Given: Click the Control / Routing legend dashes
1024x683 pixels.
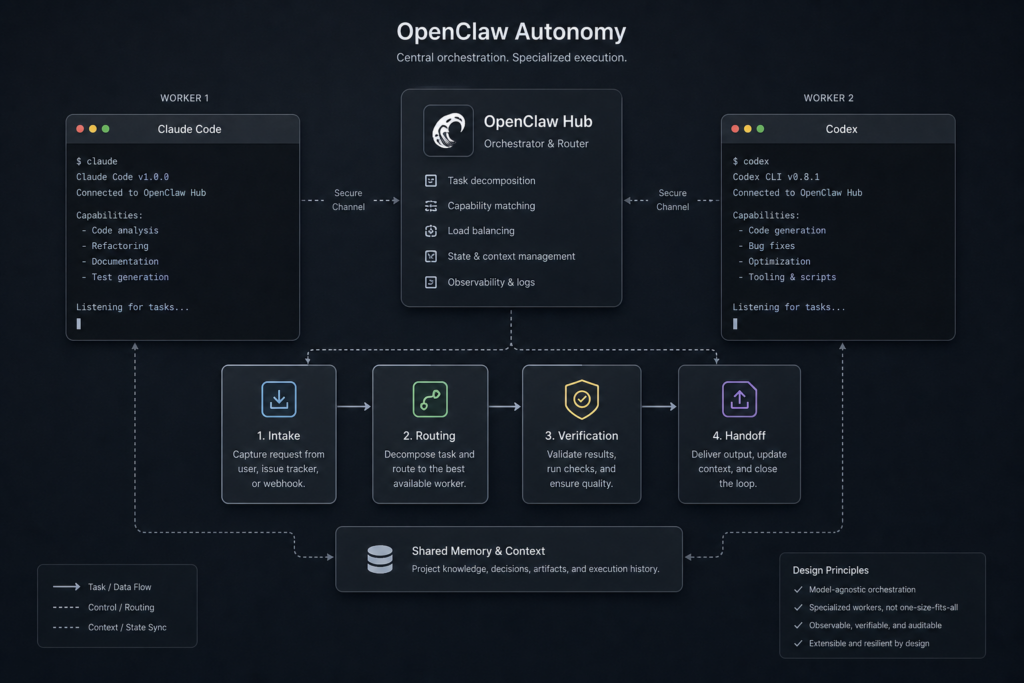Looking at the screenshot, I should 66,607.
